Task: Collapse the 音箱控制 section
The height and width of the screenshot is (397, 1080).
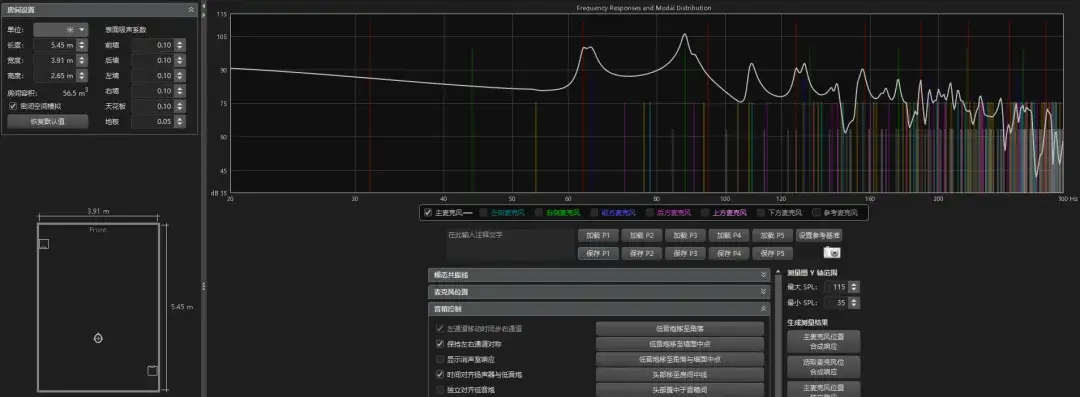Action: coord(763,309)
